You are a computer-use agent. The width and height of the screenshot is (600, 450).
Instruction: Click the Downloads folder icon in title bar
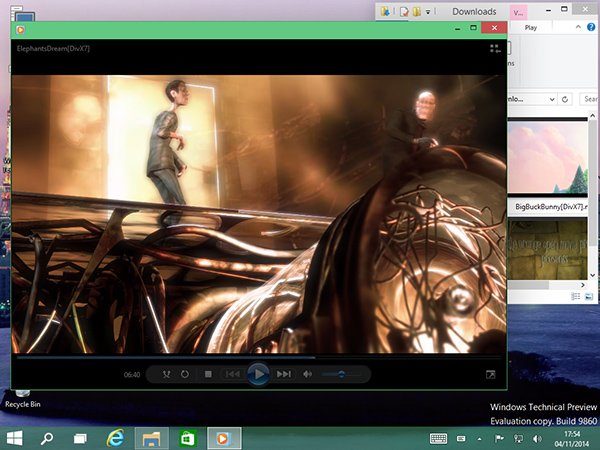(x=386, y=11)
